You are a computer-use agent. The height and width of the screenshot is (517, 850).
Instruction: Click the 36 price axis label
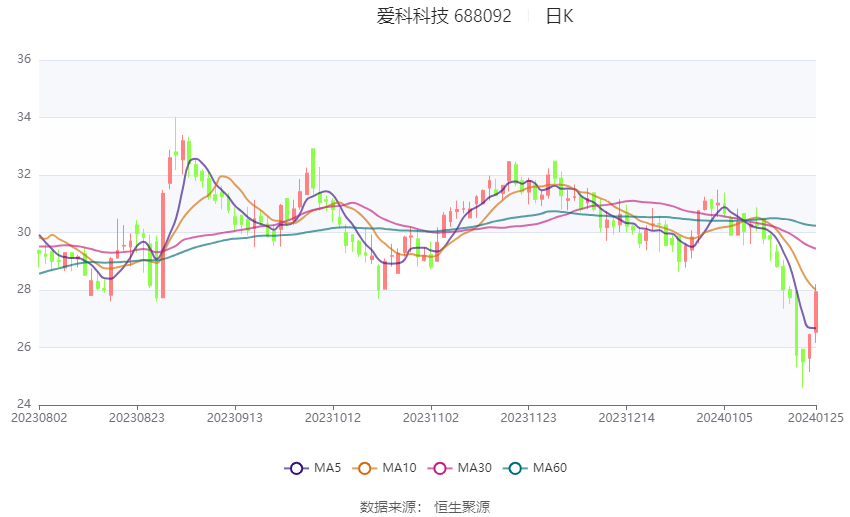[24, 59]
